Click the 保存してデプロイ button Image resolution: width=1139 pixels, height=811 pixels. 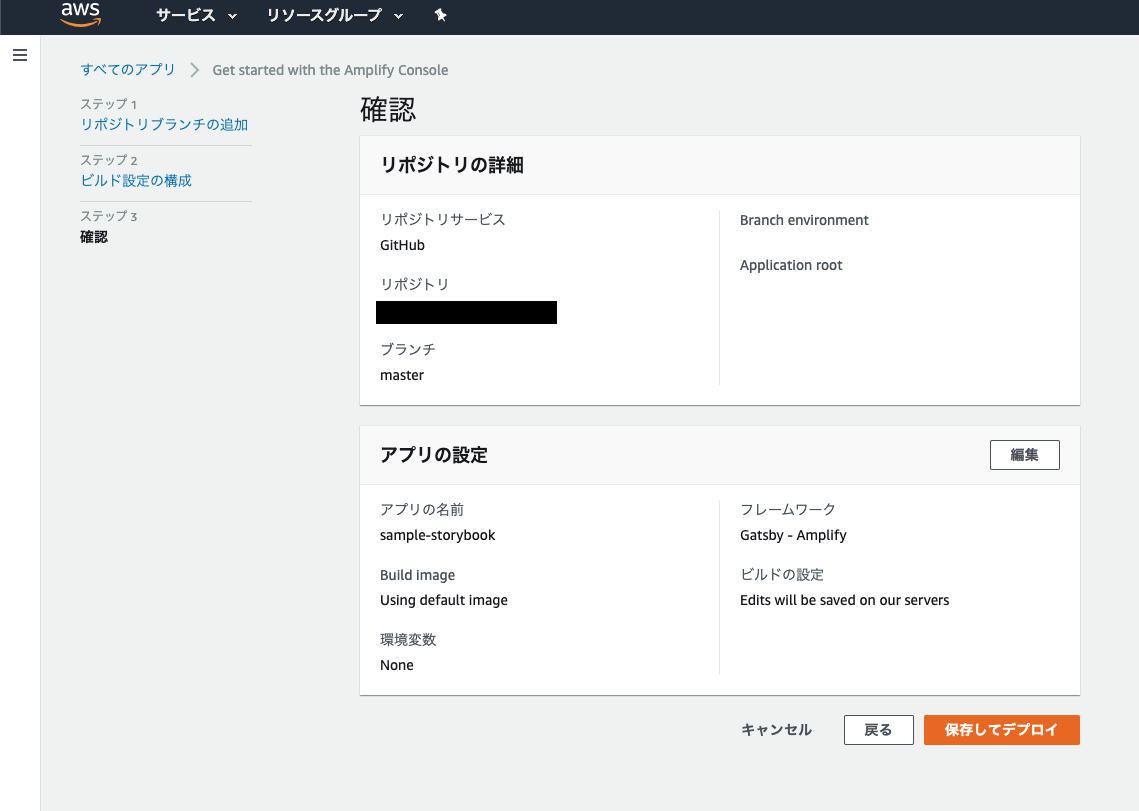click(x=1002, y=730)
